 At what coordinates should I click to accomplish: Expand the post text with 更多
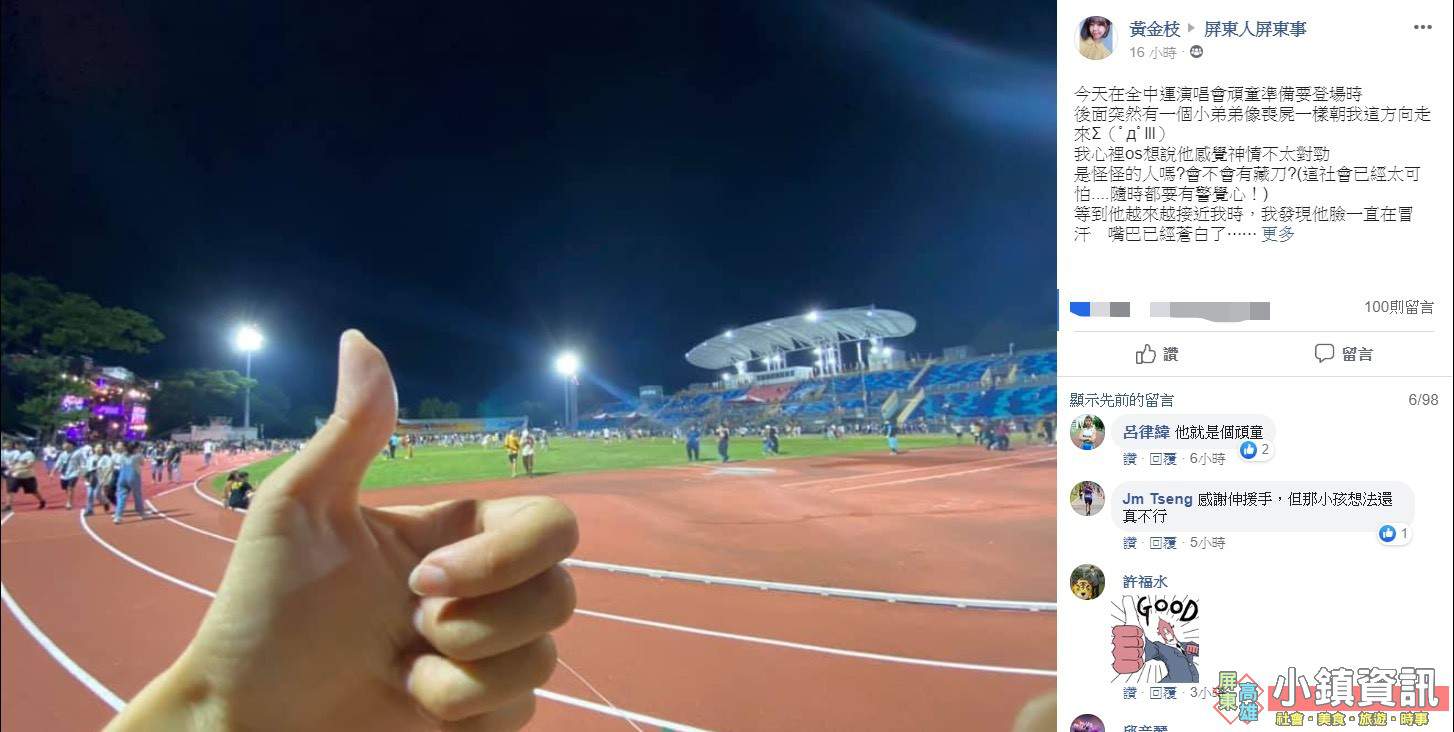tap(1278, 234)
